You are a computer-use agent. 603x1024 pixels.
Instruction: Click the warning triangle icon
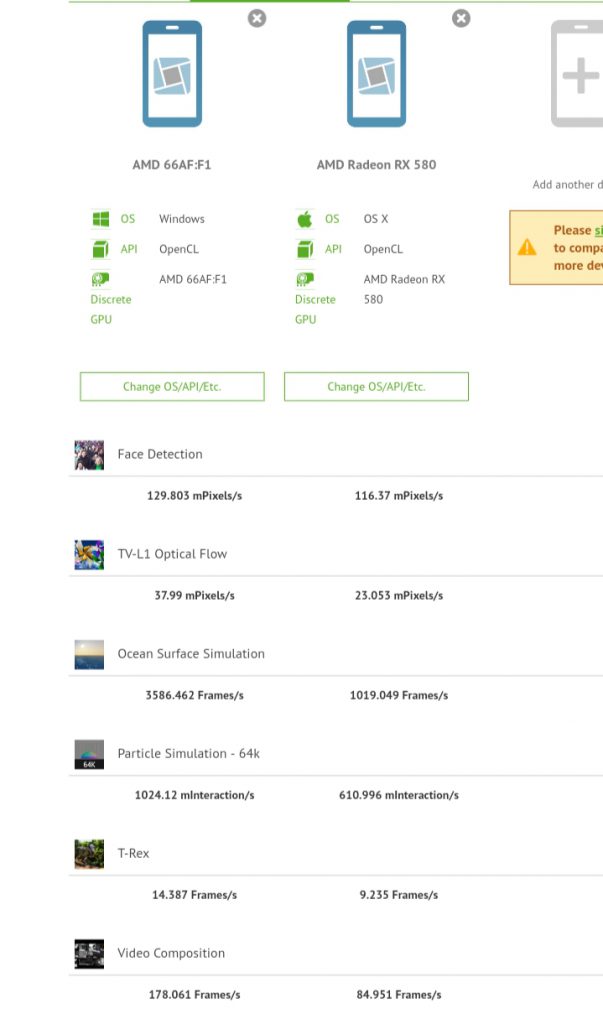pos(527,248)
